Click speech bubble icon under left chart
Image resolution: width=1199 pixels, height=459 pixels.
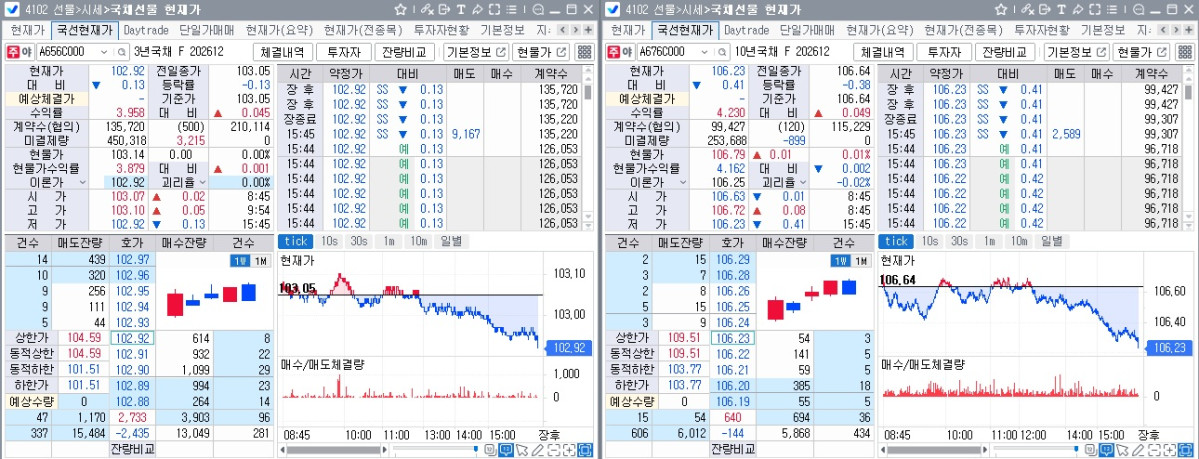(x=505, y=450)
